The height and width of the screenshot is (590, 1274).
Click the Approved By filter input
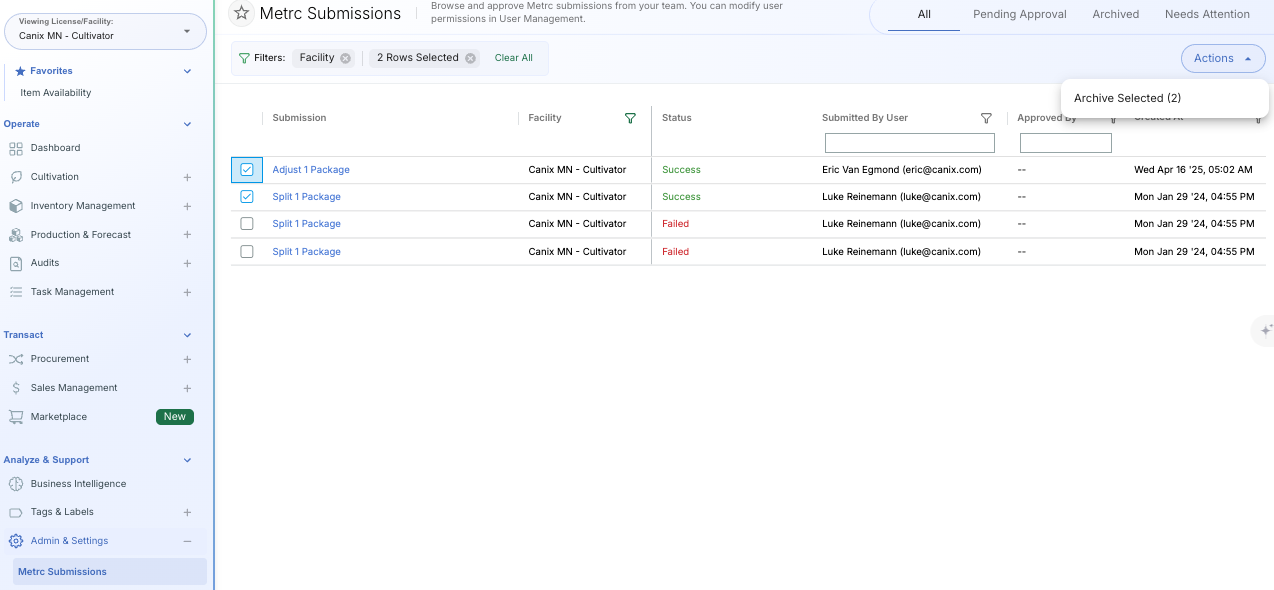(x=1066, y=143)
